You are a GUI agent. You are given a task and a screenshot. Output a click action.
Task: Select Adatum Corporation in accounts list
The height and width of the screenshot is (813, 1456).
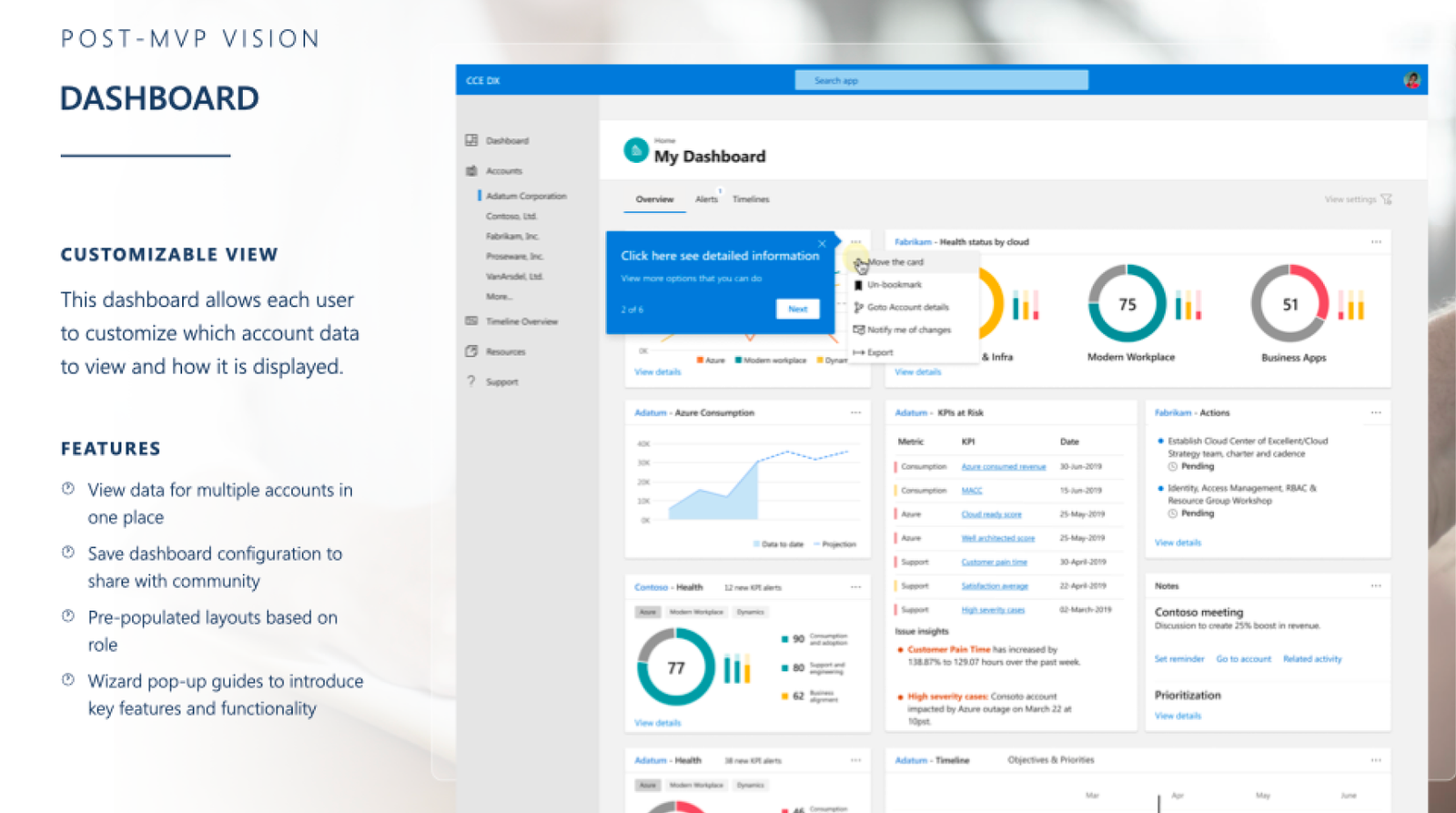526,196
